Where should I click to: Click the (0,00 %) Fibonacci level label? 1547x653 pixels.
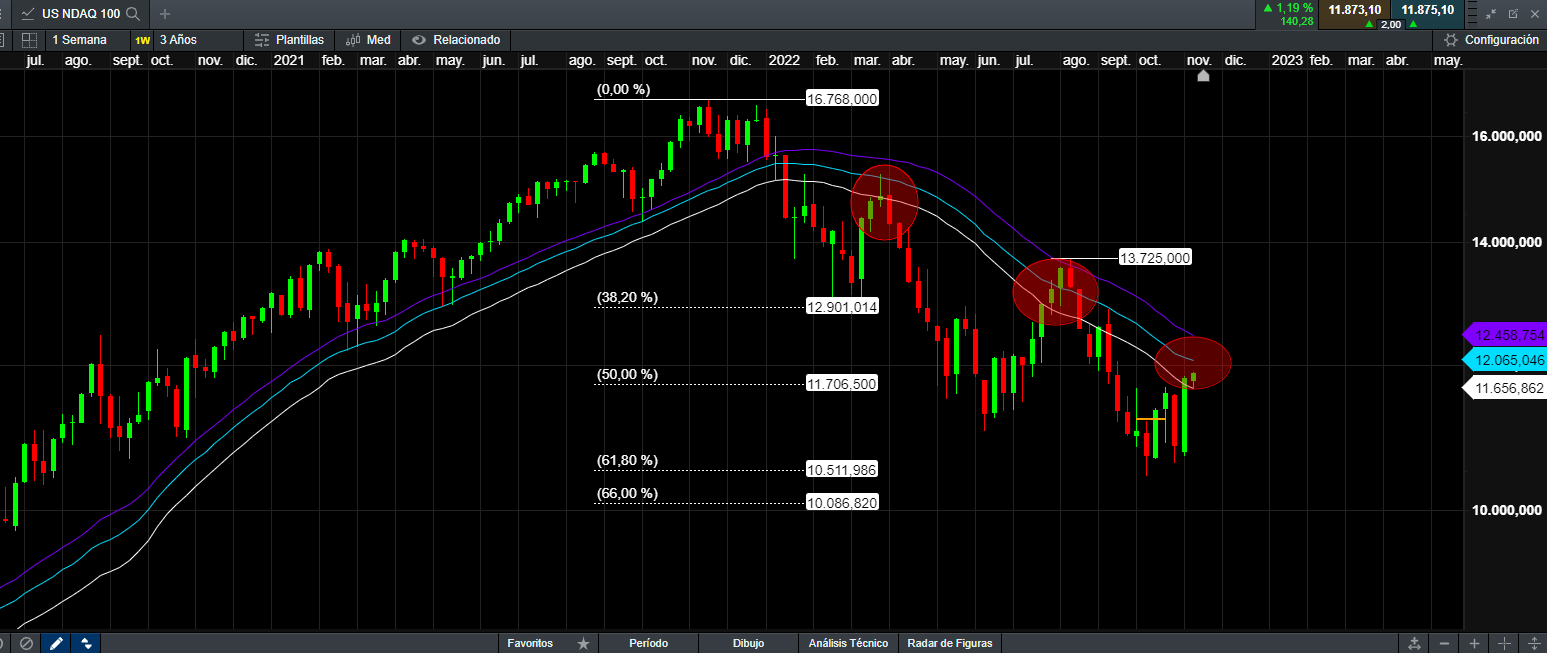tap(624, 89)
